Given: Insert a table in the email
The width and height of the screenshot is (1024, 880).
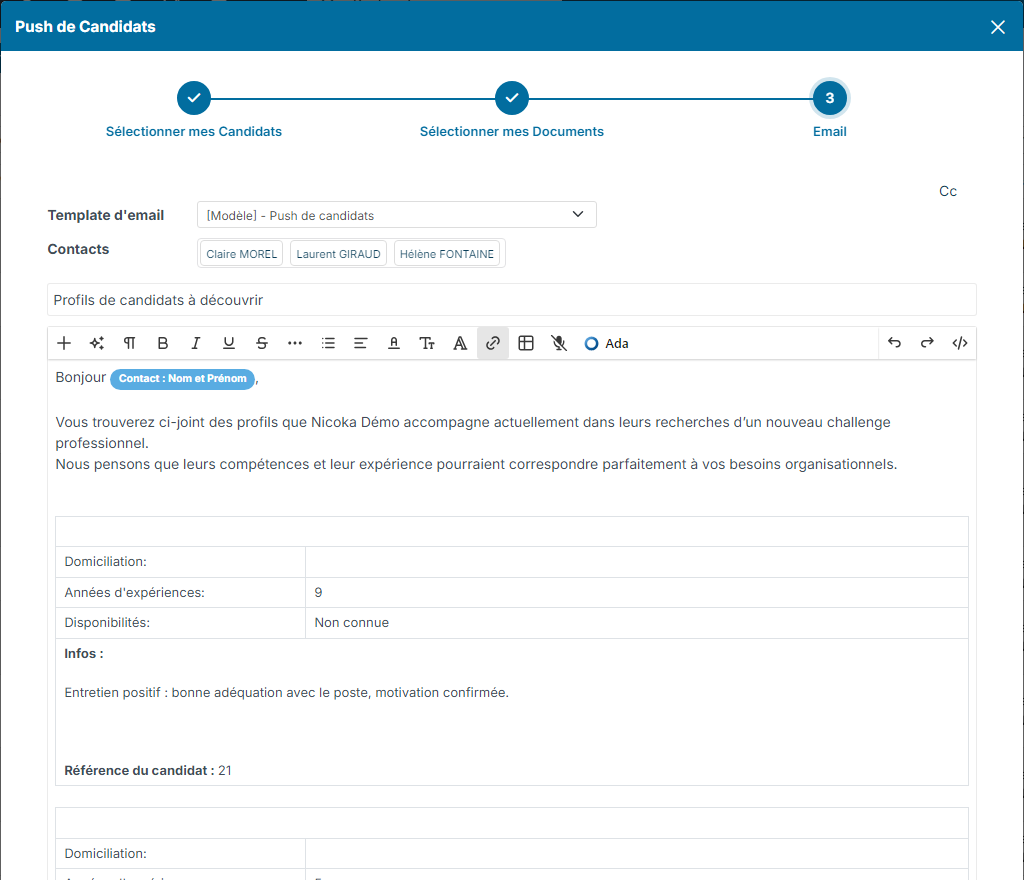Looking at the screenshot, I should pos(526,343).
